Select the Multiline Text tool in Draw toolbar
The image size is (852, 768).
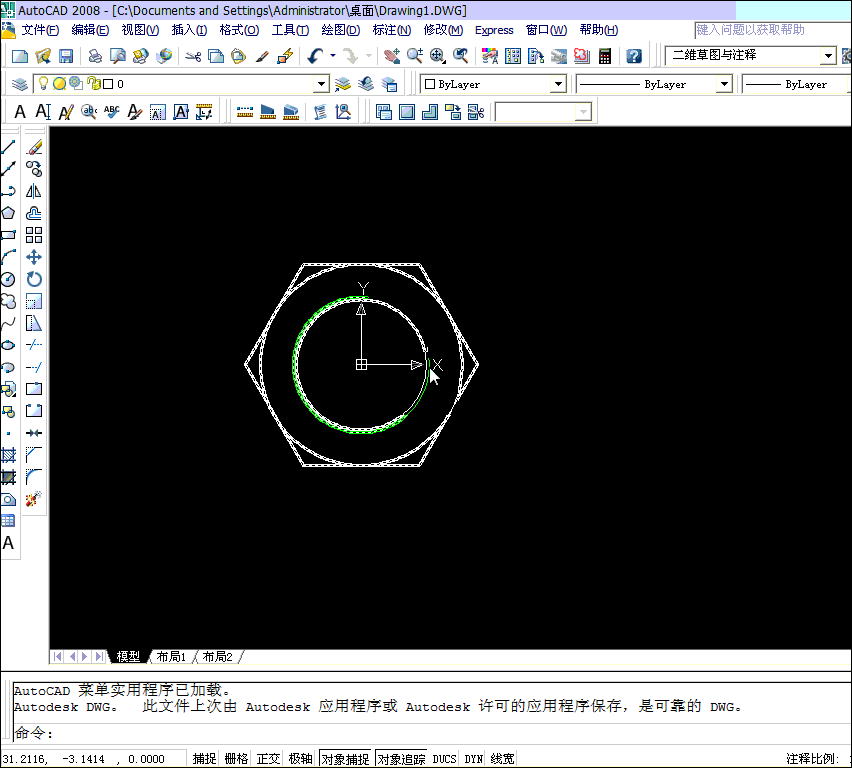(8, 543)
